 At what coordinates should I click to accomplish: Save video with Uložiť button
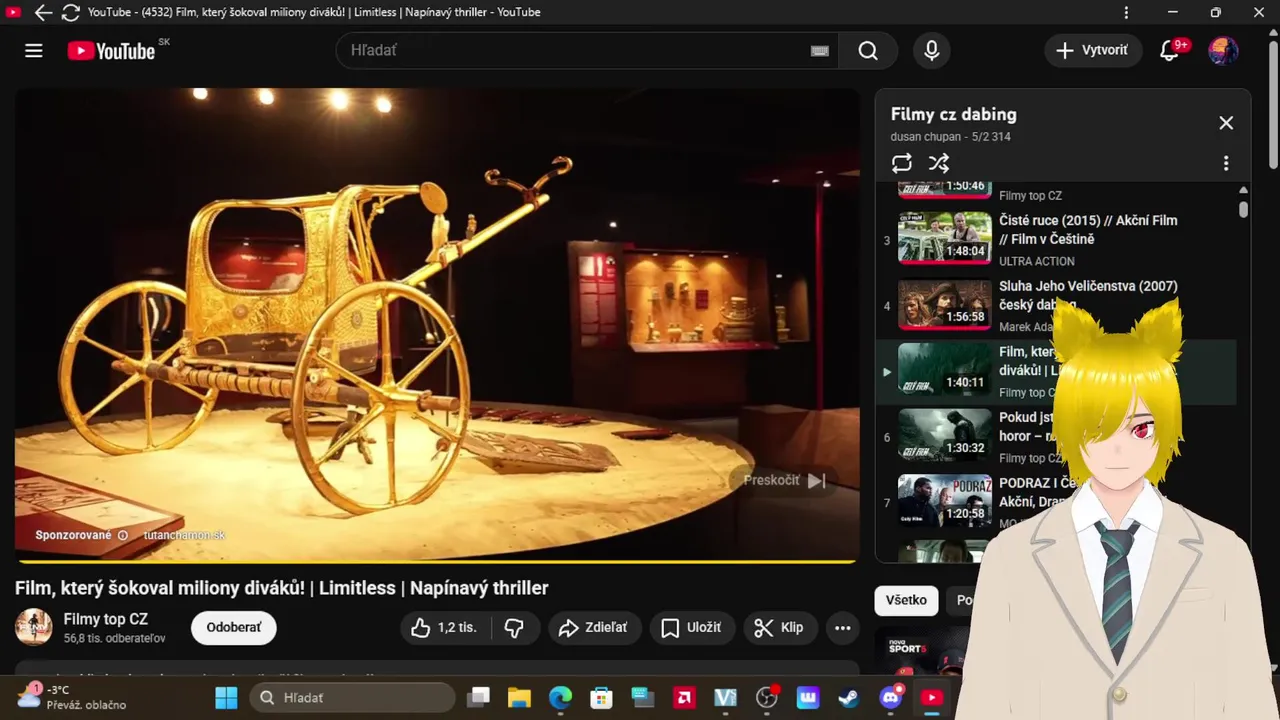[x=692, y=627]
